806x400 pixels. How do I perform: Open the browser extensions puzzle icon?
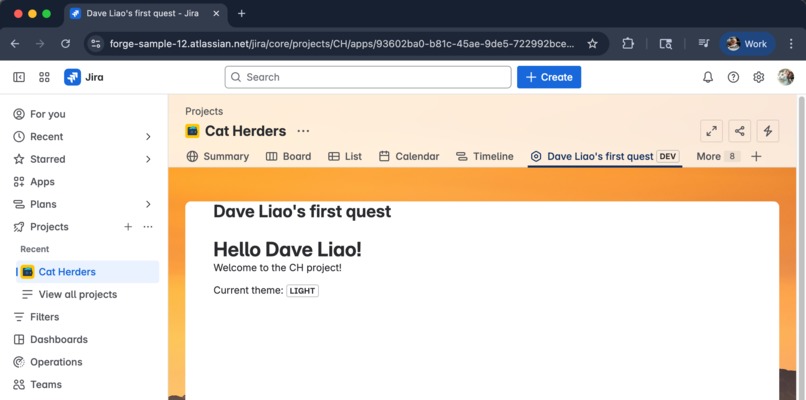[628, 44]
